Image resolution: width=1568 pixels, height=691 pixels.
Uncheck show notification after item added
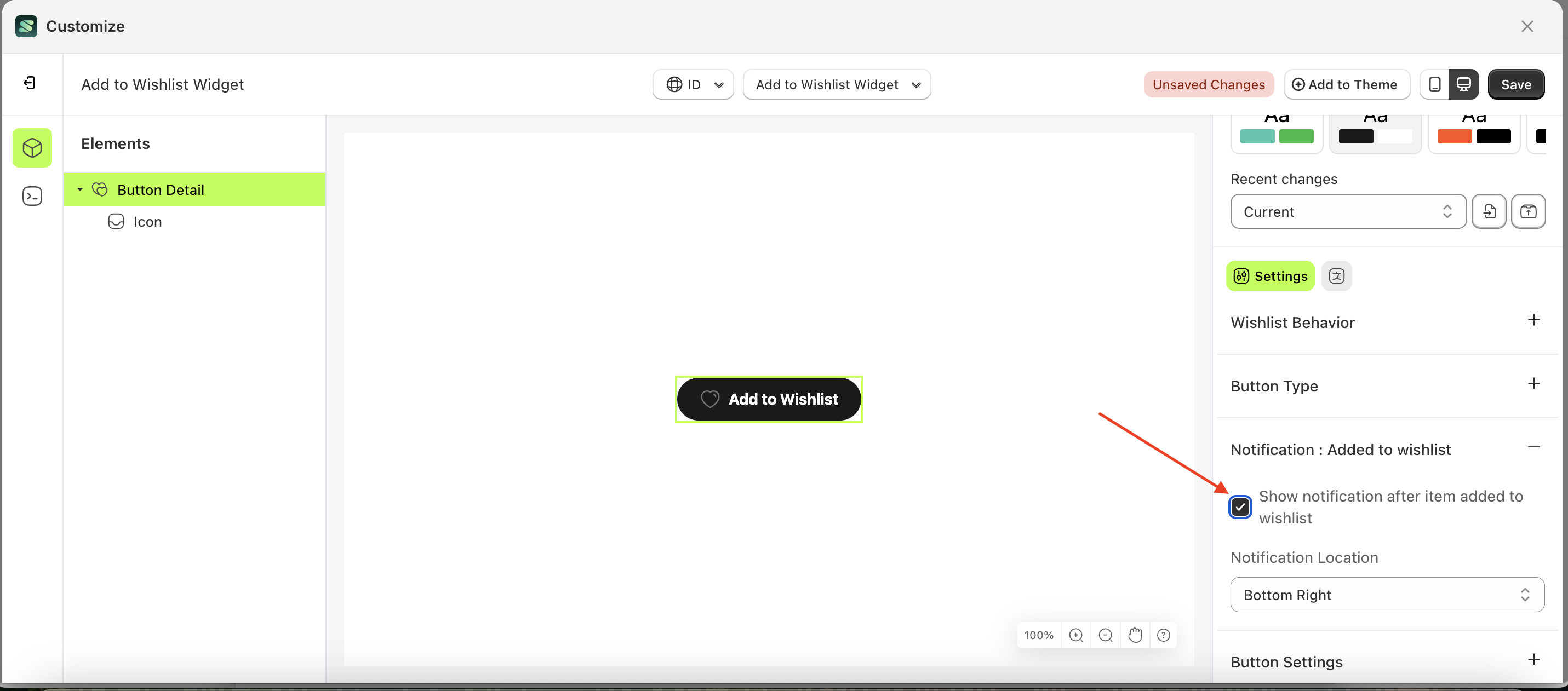coord(1240,506)
